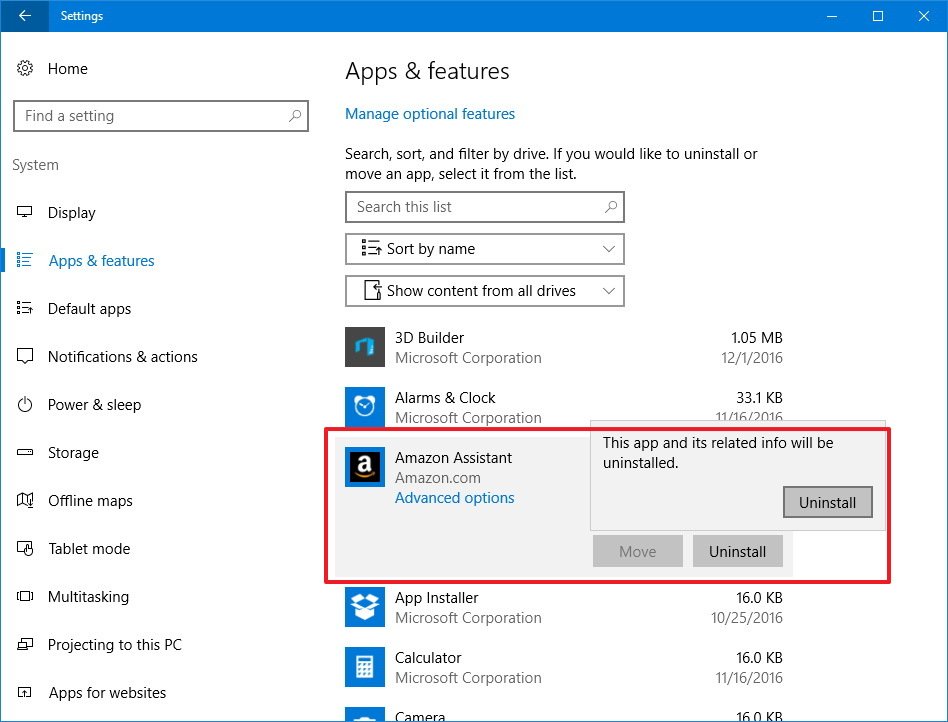Switch to Display settings
Viewport: 948px width, 722px height.
72,212
